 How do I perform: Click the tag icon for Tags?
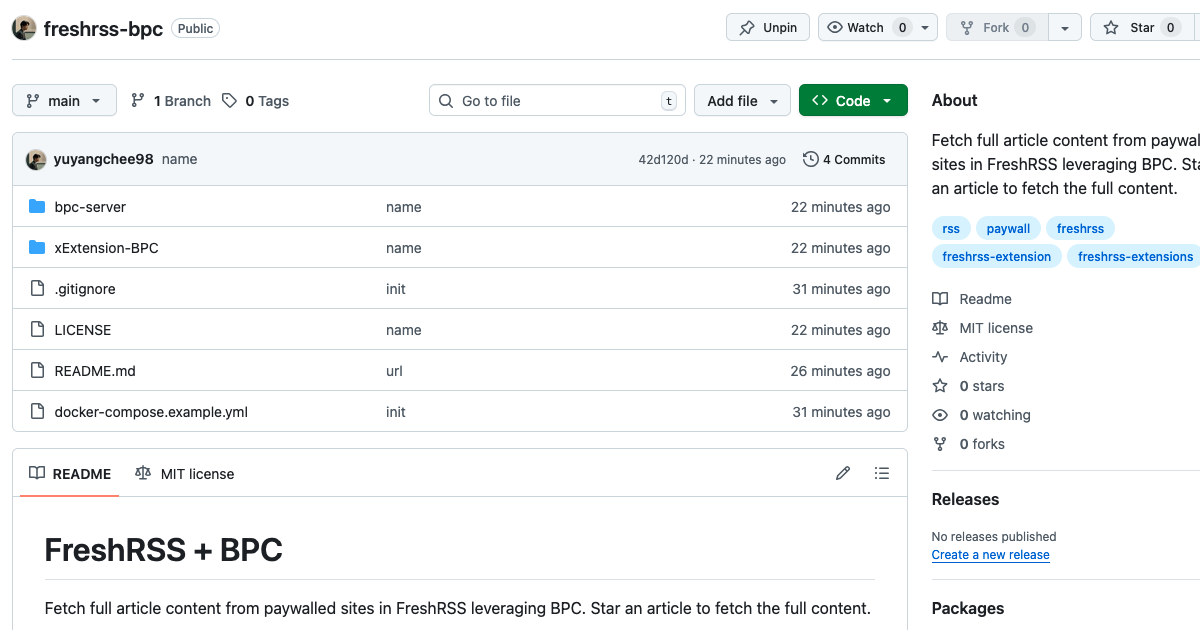[230, 100]
